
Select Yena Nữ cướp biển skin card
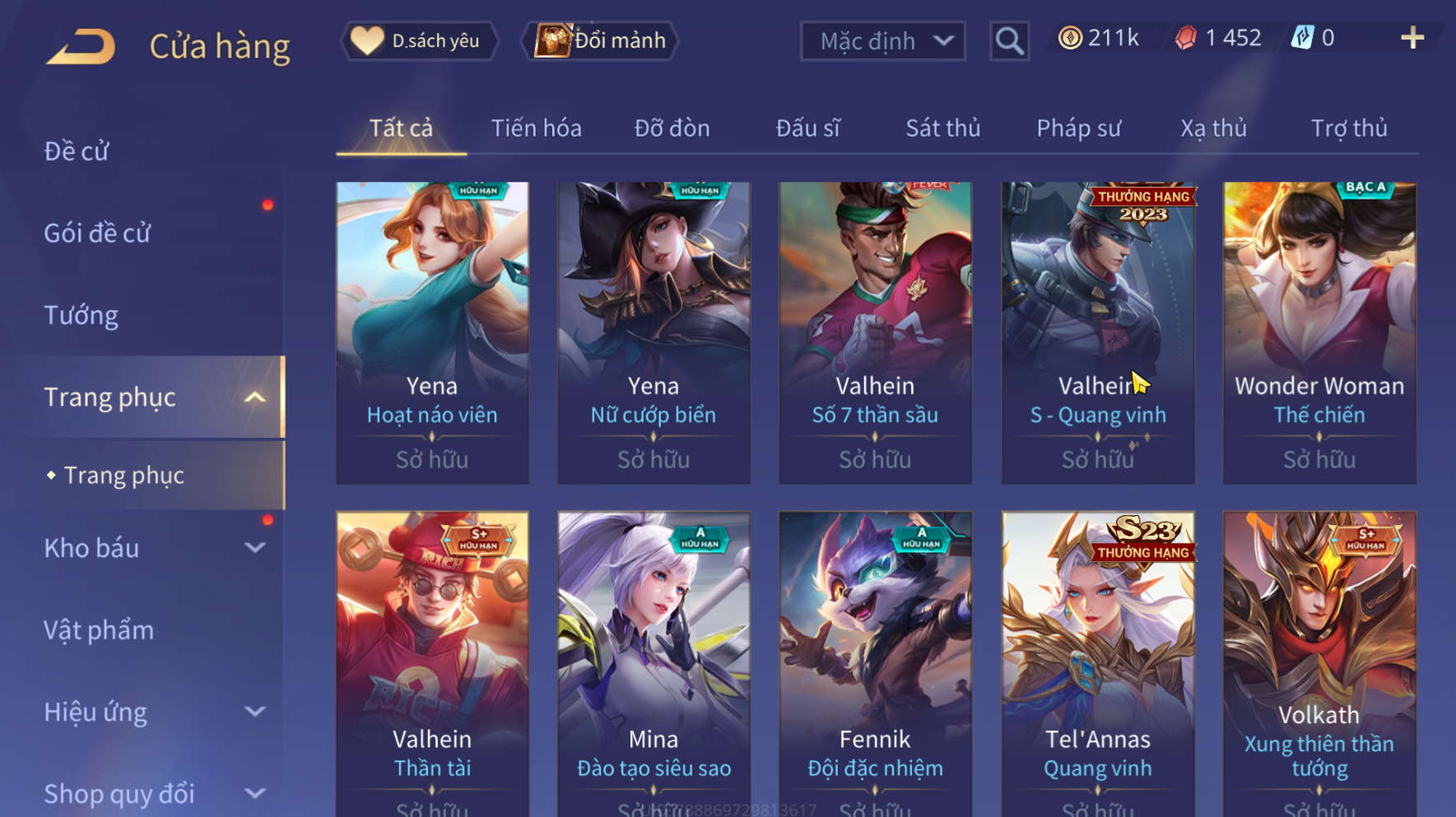click(654, 332)
